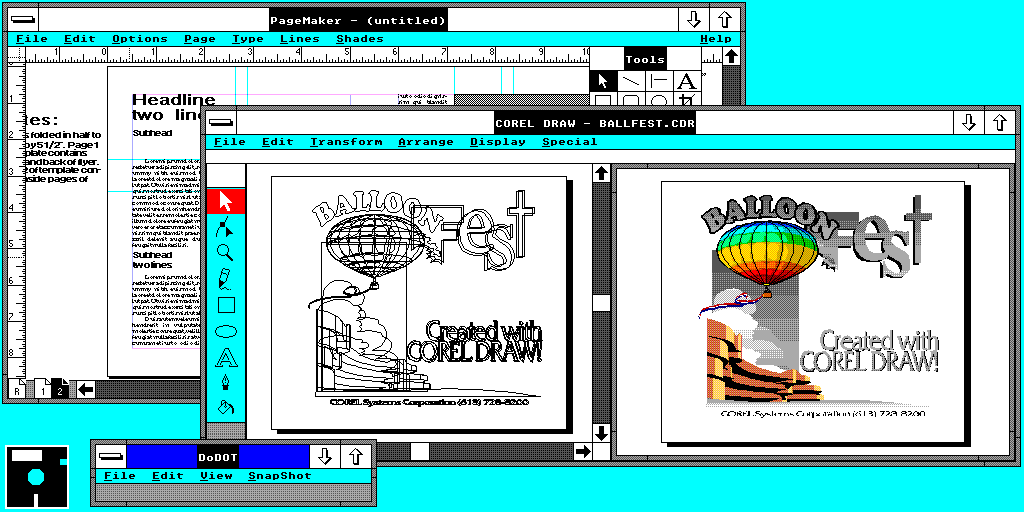This screenshot has height=512, width=1024.
Task: Open the Type menu in PageMaker
Action: 248,39
